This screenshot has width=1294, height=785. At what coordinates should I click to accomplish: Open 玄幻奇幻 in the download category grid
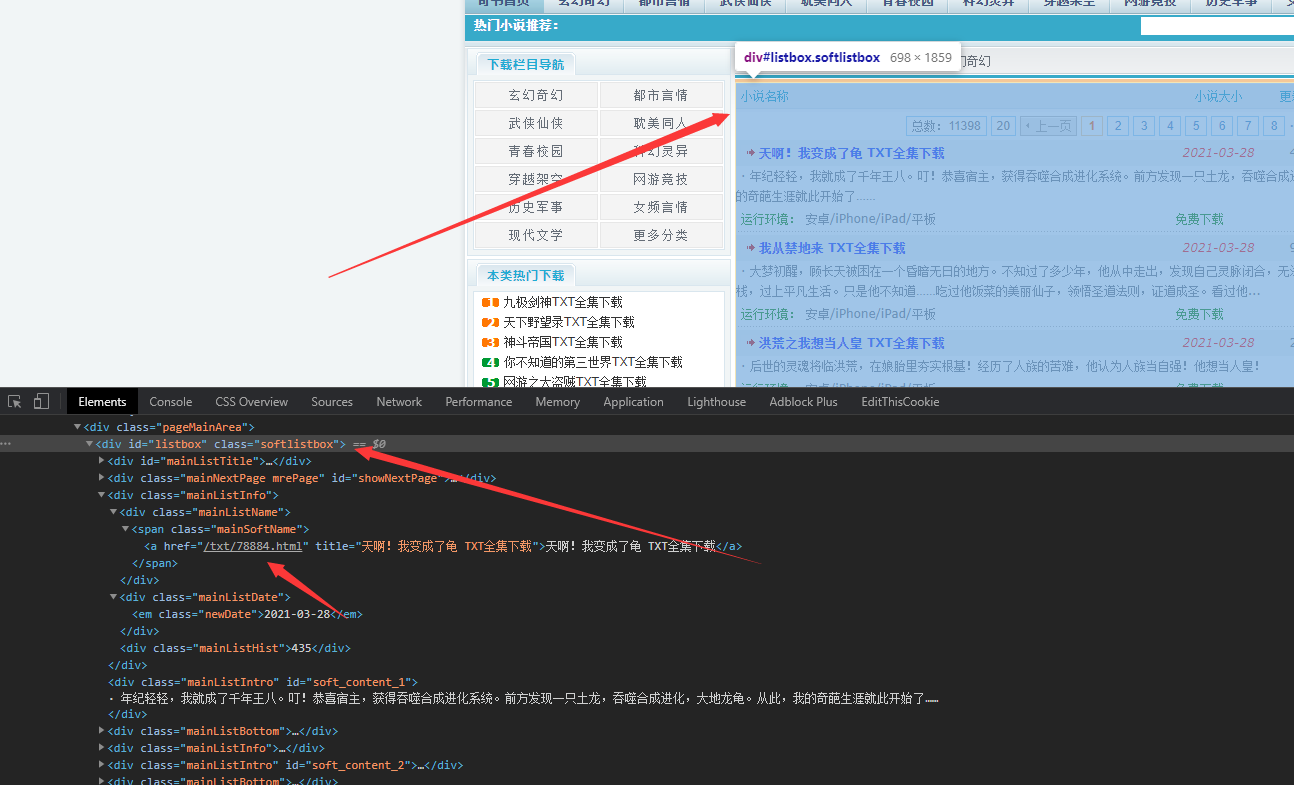[536, 95]
